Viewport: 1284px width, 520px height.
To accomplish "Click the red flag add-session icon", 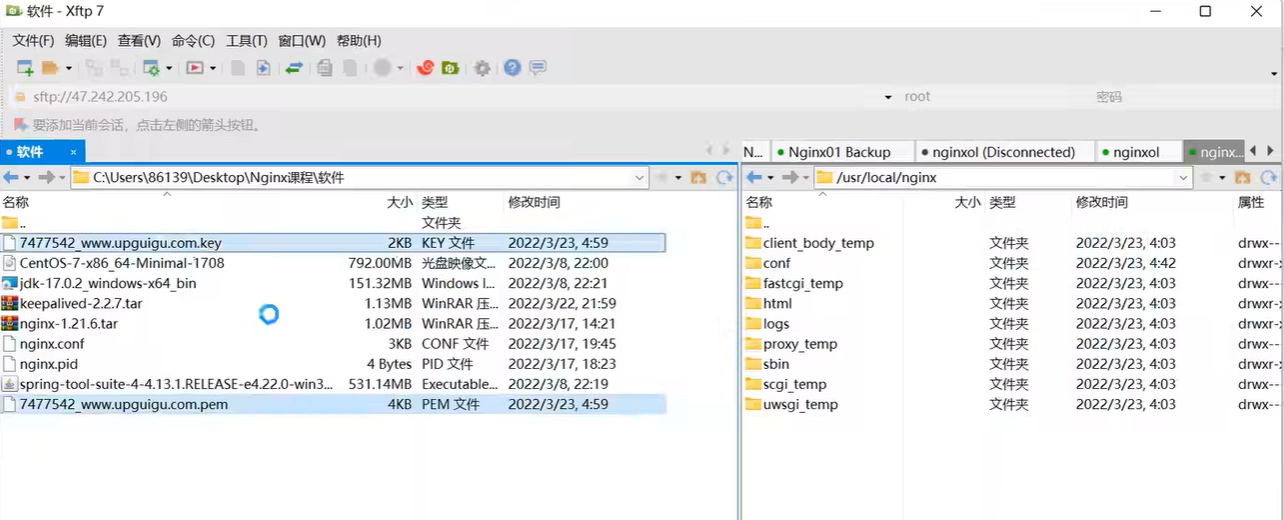I will (x=20, y=125).
